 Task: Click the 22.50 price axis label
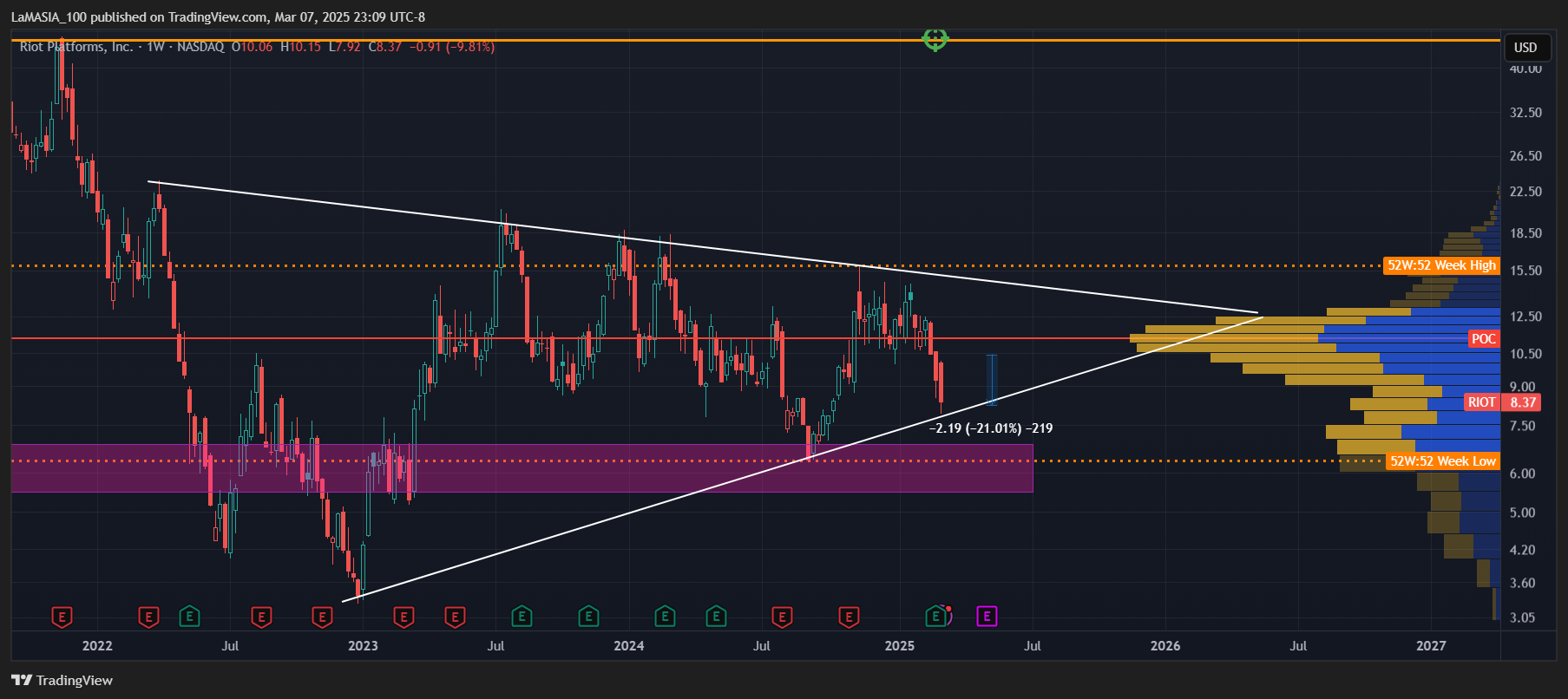tap(1525, 192)
